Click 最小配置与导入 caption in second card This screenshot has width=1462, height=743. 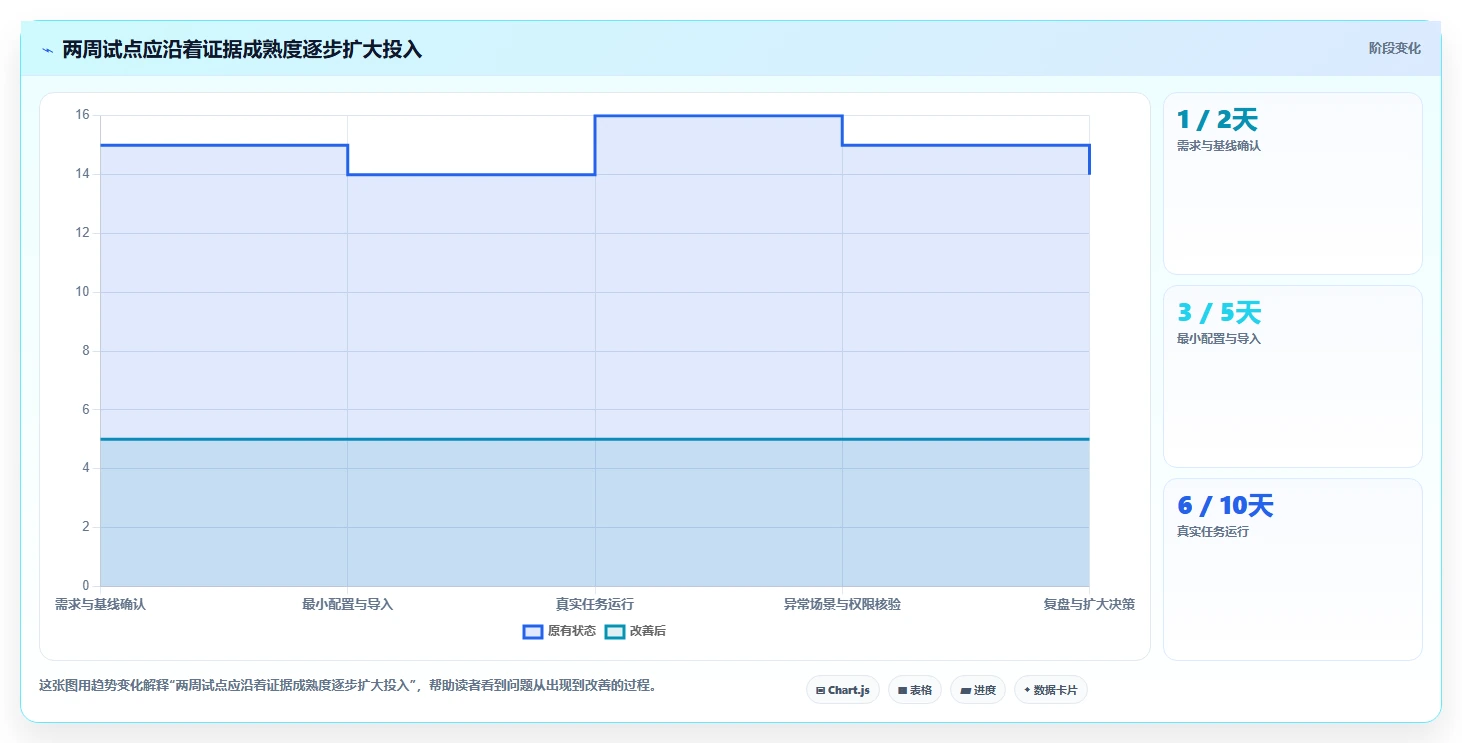(1219, 339)
